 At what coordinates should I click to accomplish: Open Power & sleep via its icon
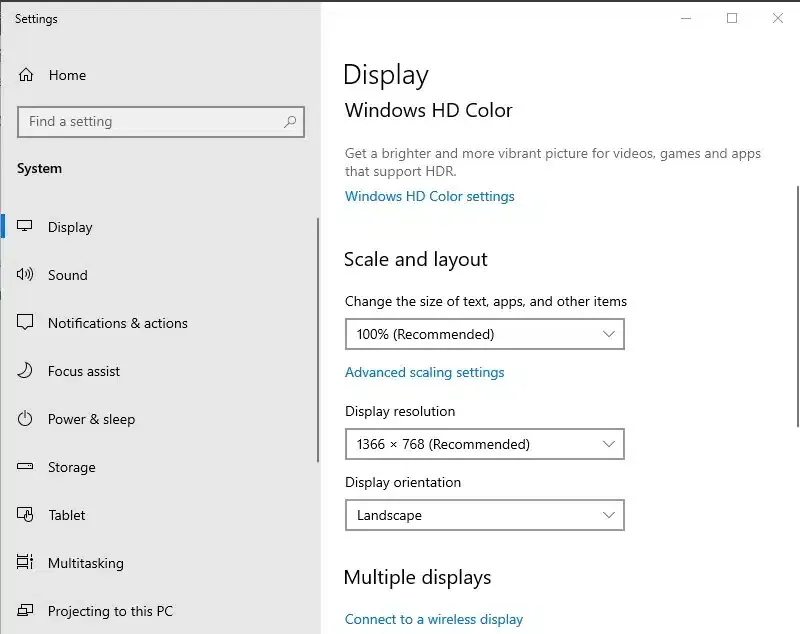click(x=24, y=419)
